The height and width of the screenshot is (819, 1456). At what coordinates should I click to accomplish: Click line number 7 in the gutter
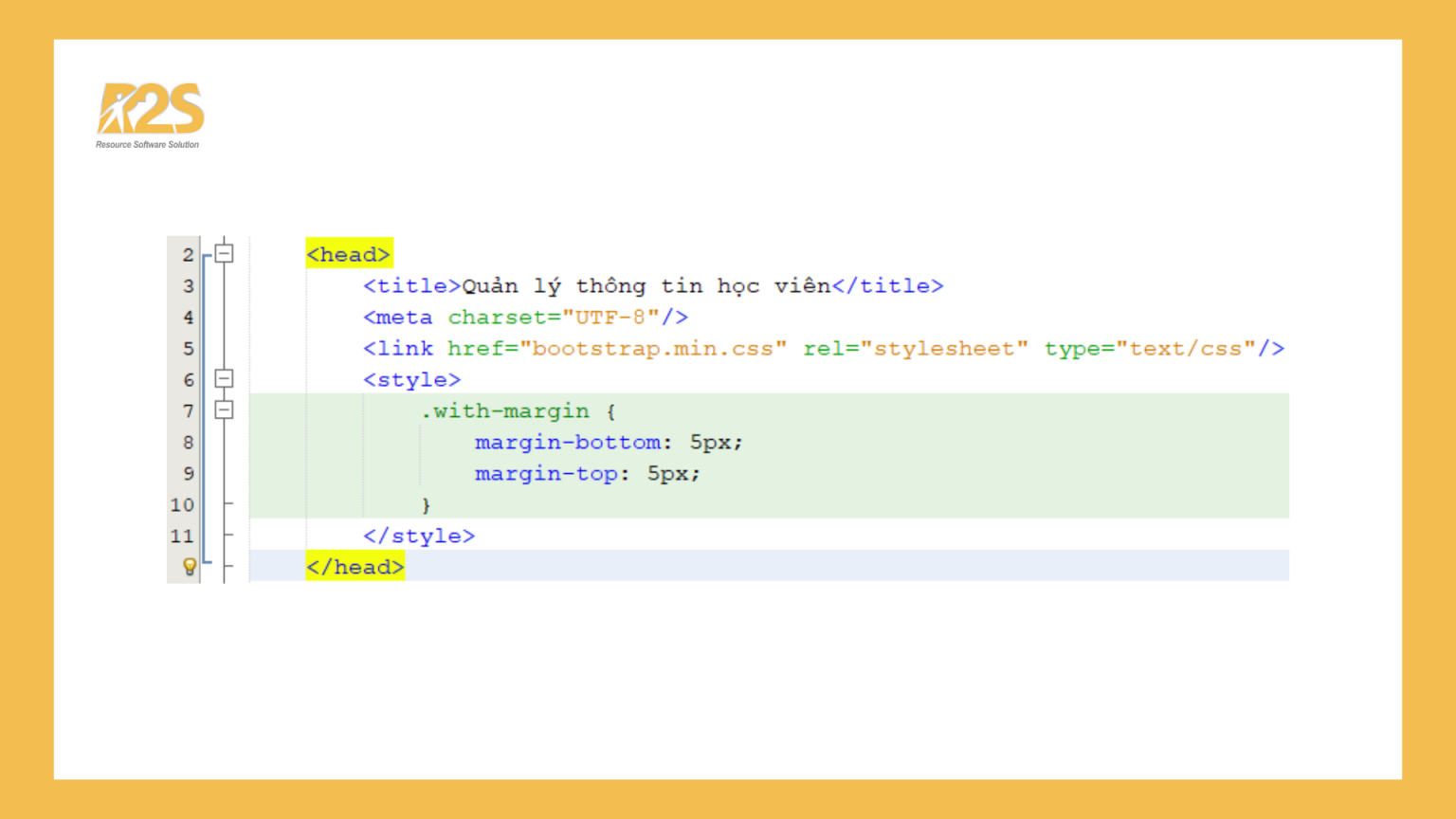[x=187, y=410]
